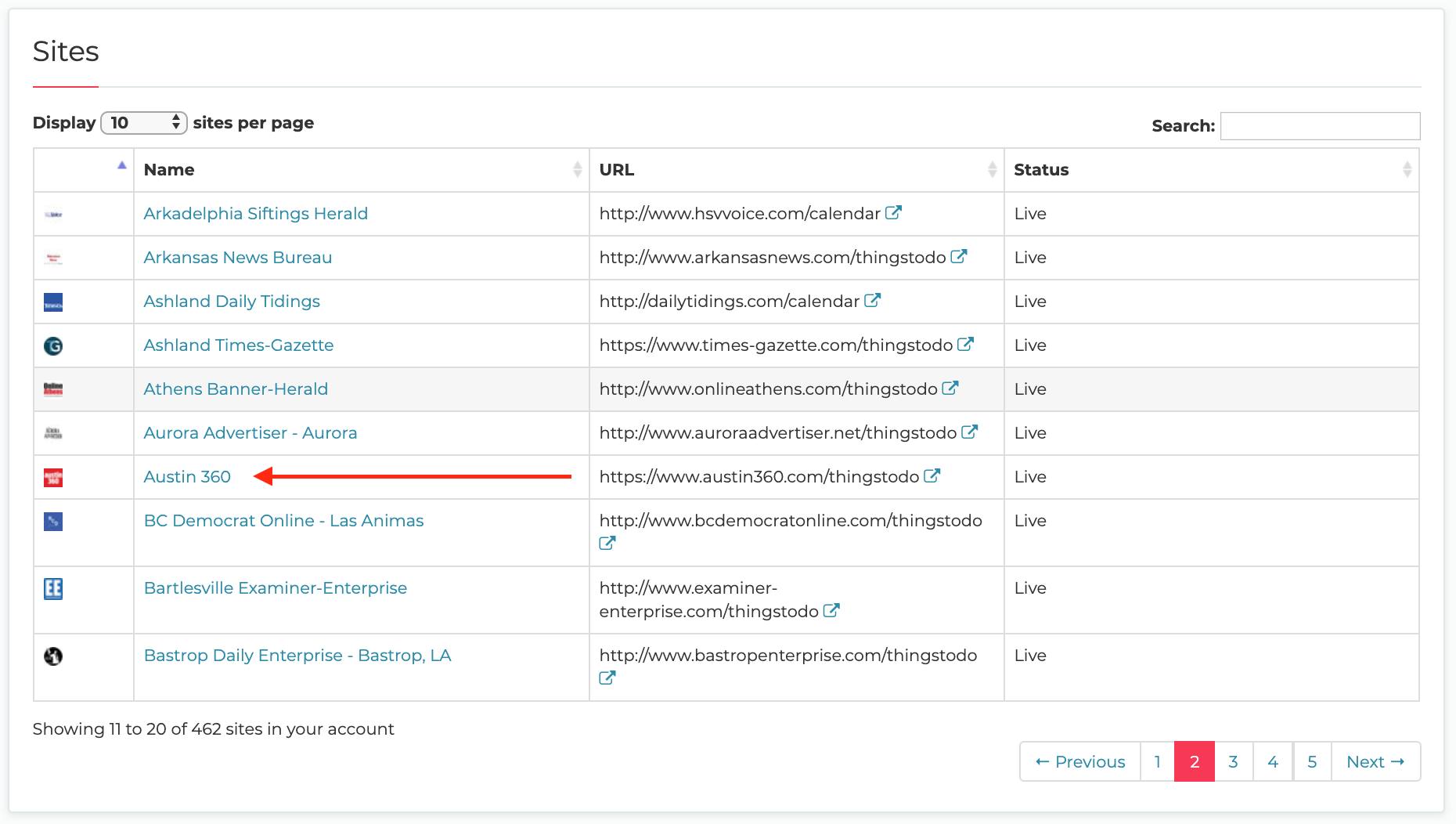Open external link icon for times-gazette.com
1456x824 pixels.
click(965, 344)
